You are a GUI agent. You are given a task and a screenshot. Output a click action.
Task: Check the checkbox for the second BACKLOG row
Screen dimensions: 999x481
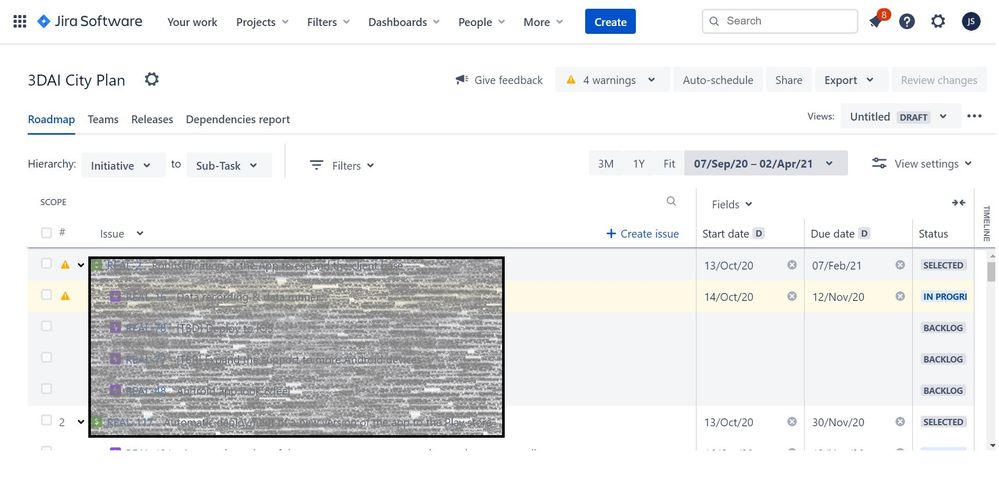46,357
